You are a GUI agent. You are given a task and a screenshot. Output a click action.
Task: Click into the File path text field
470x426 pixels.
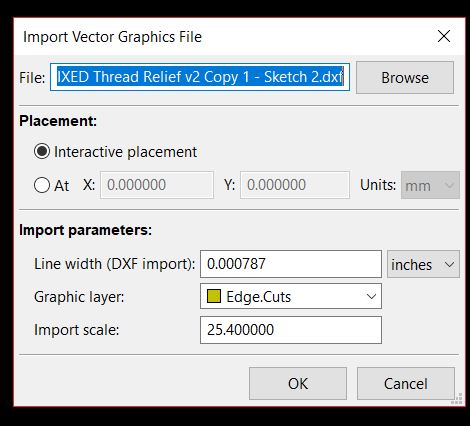pos(200,77)
